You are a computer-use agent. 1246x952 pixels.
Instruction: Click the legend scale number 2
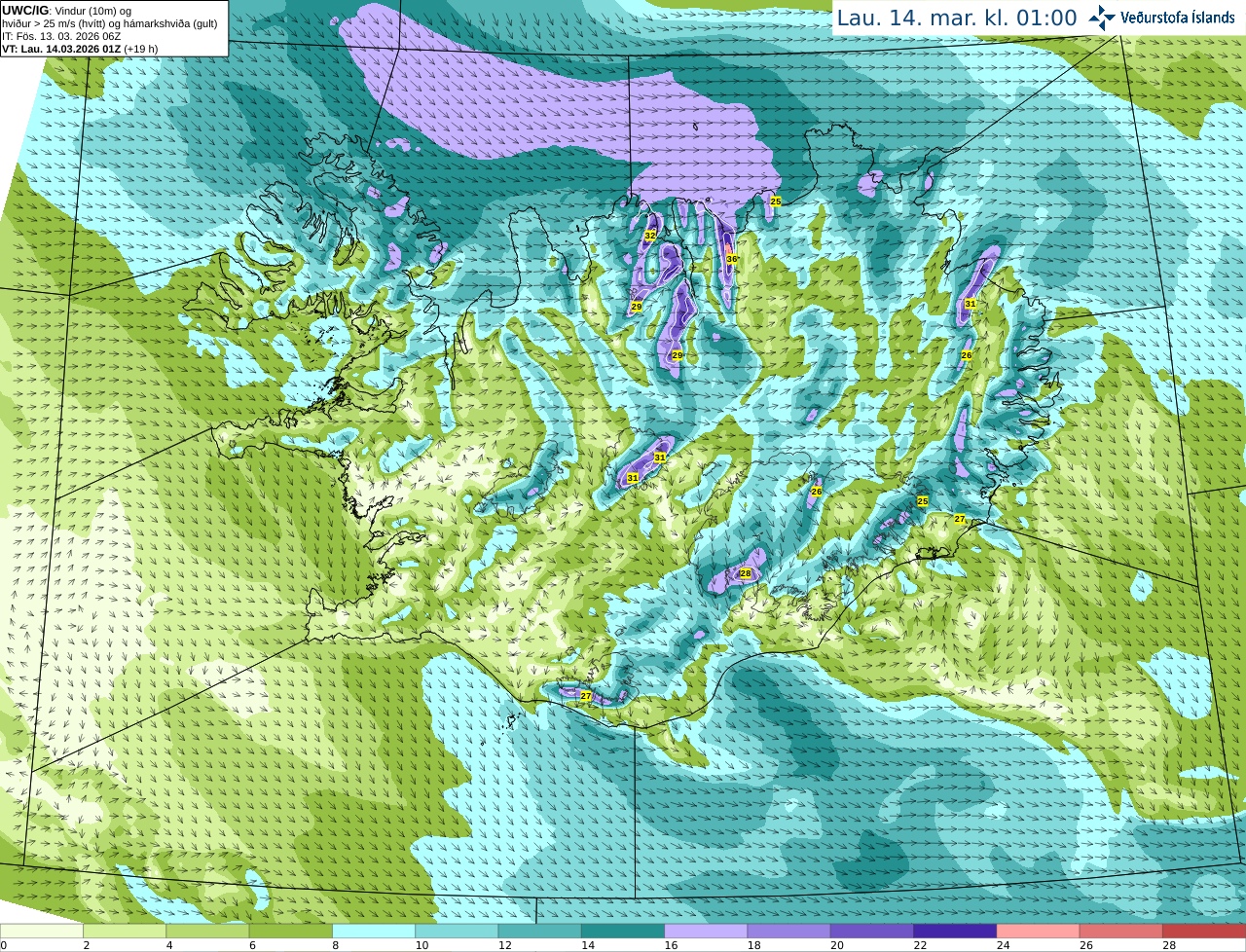coord(87,945)
